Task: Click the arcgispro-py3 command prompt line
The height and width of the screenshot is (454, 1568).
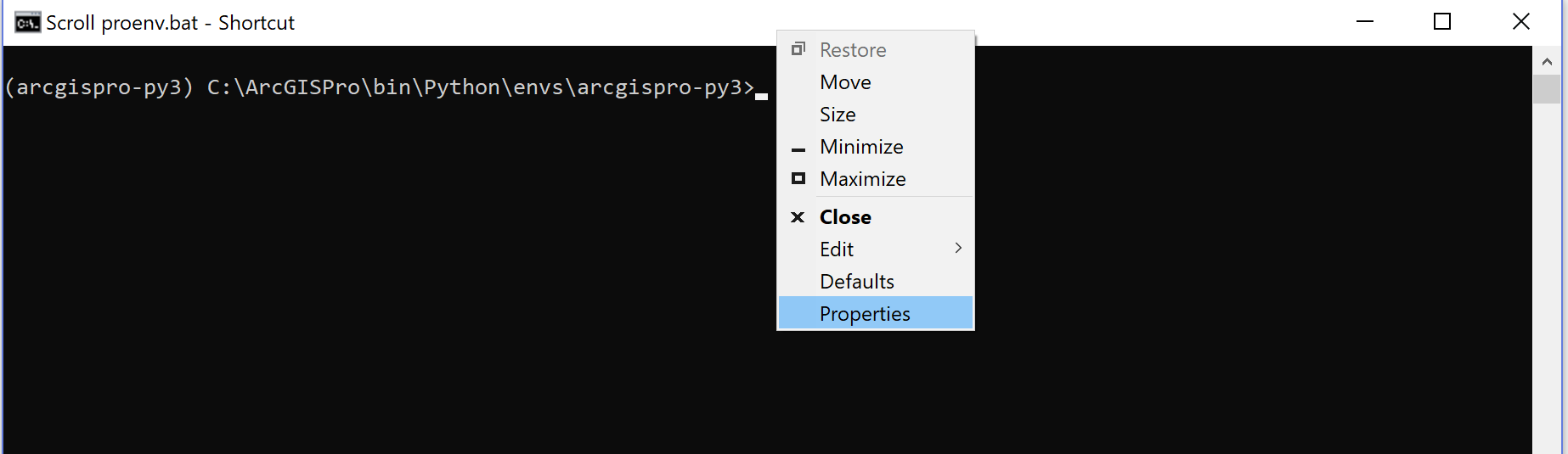Action: [x=380, y=87]
